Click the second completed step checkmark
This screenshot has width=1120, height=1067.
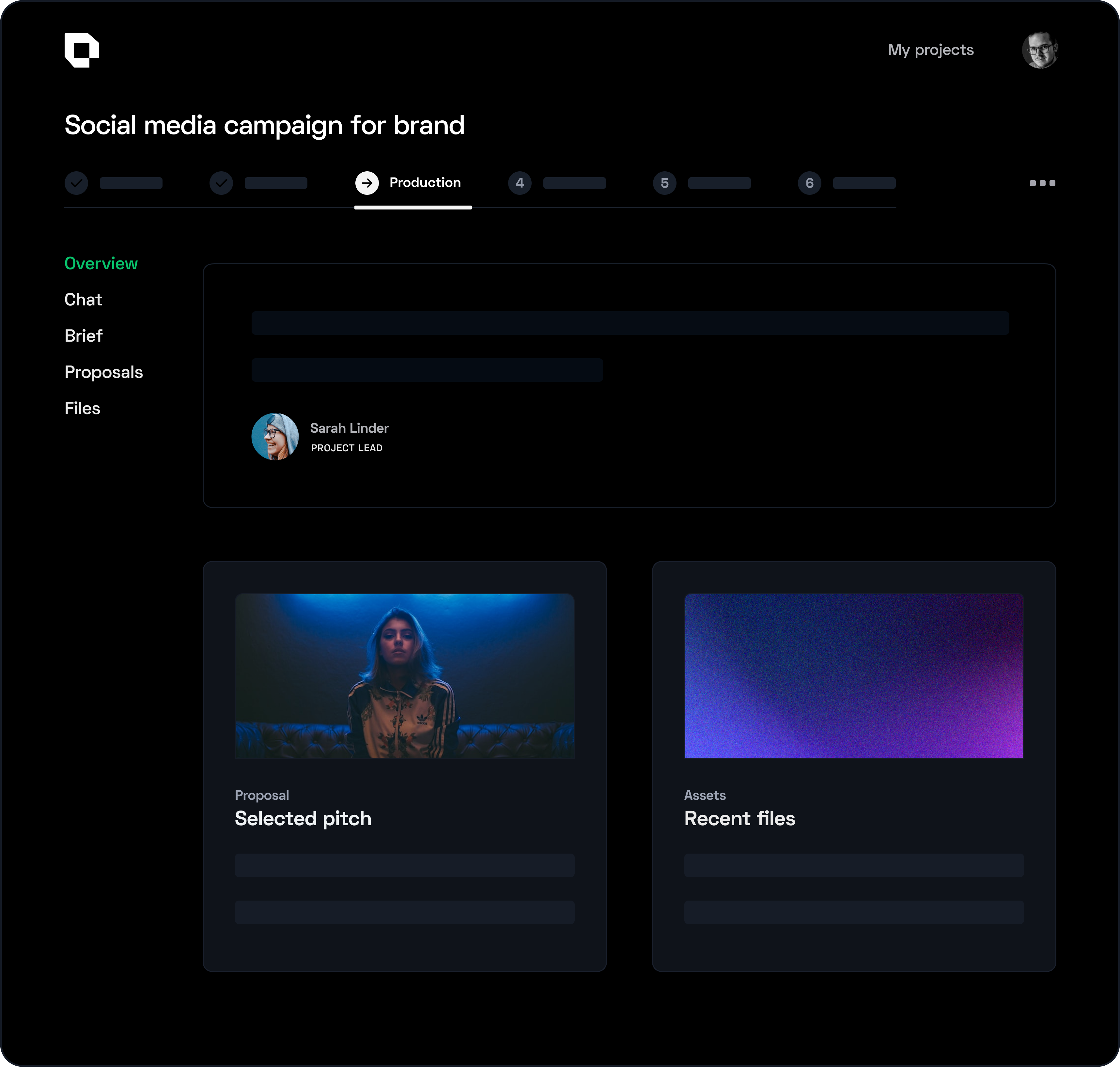click(221, 183)
